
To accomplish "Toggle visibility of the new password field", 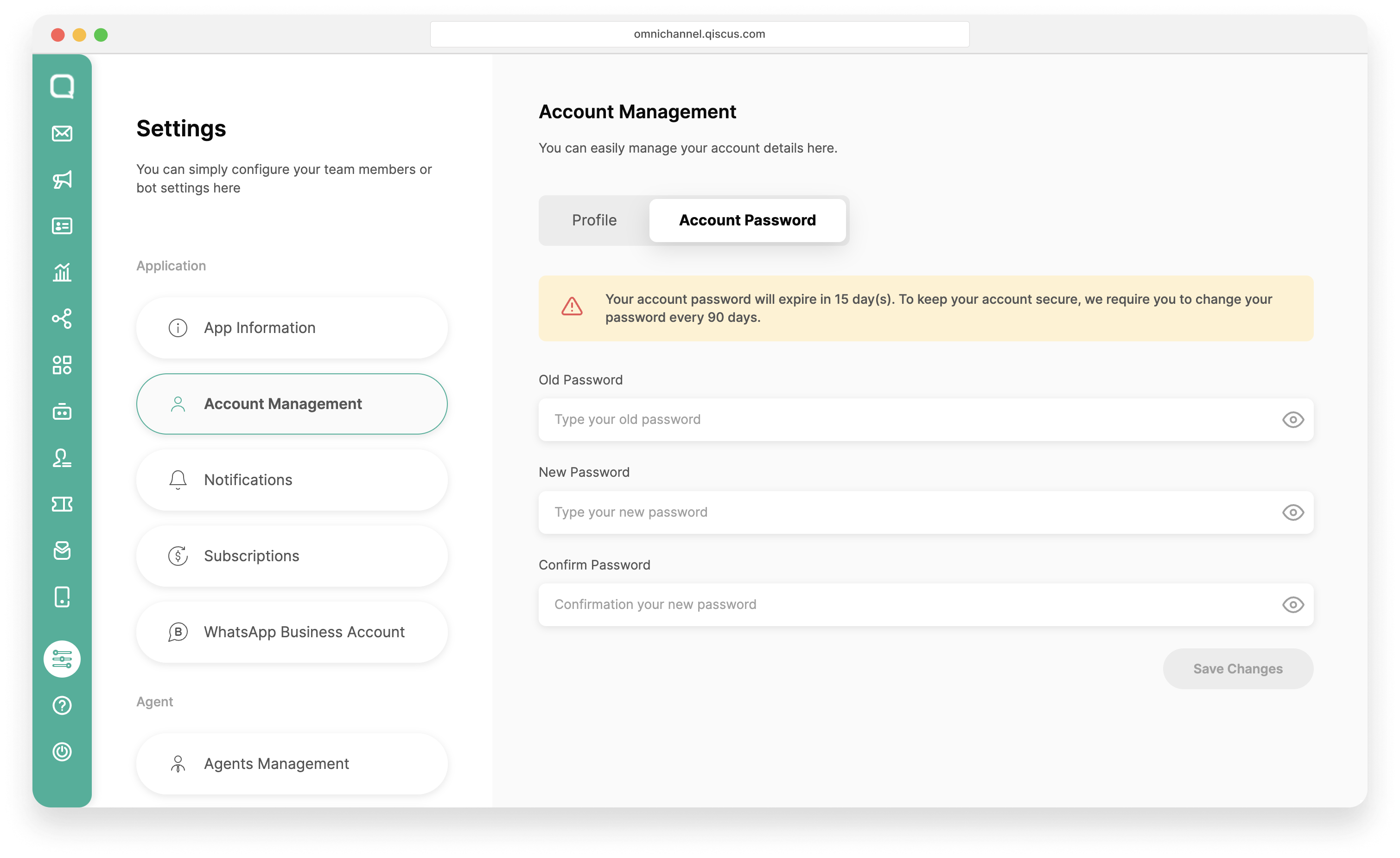I will [x=1292, y=512].
